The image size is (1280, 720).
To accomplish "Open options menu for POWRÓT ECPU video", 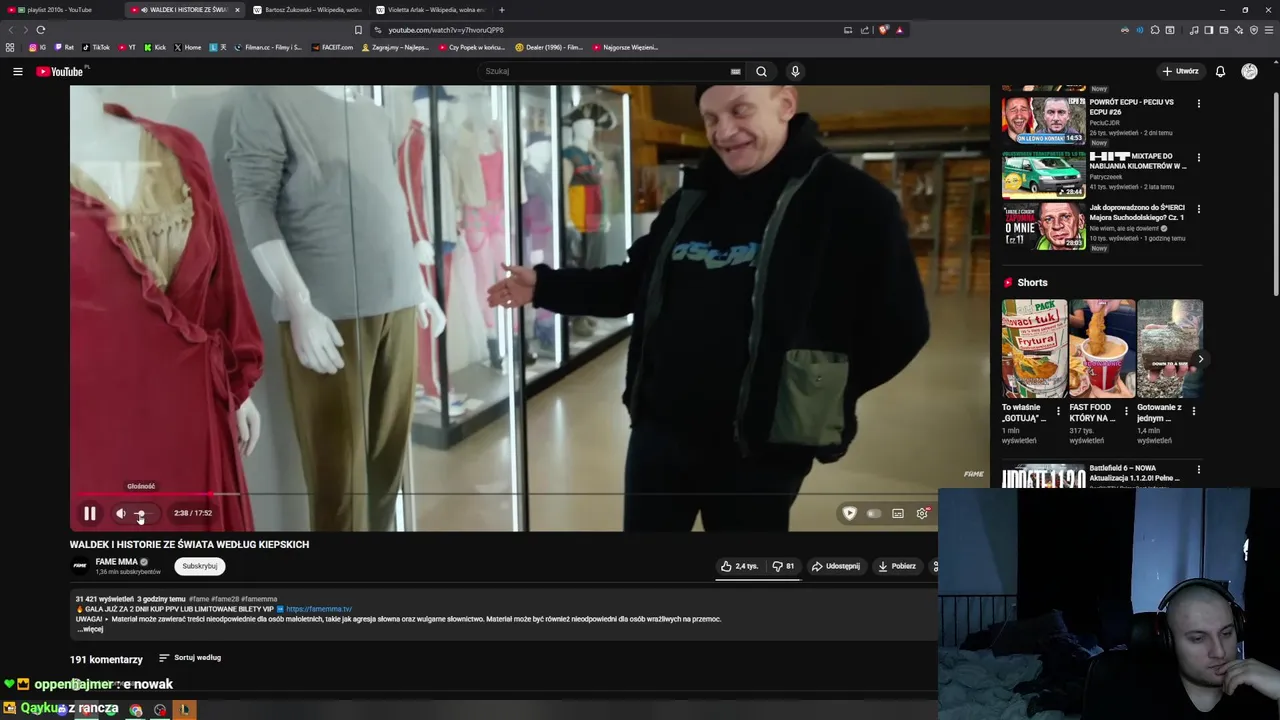I will pos(1199,103).
